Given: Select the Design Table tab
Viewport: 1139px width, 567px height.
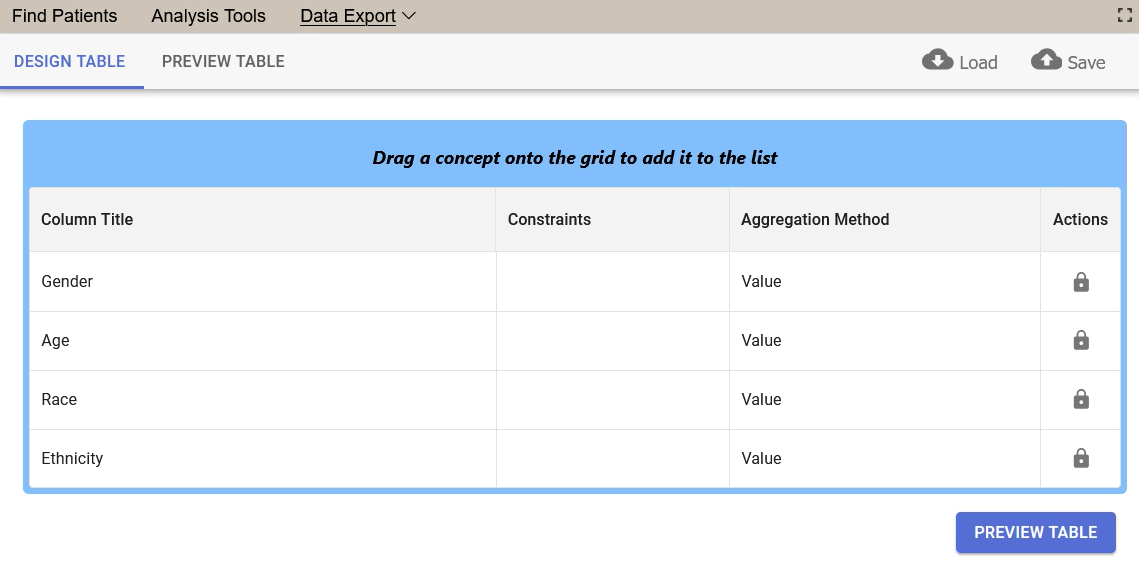Looking at the screenshot, I should 70,61.
